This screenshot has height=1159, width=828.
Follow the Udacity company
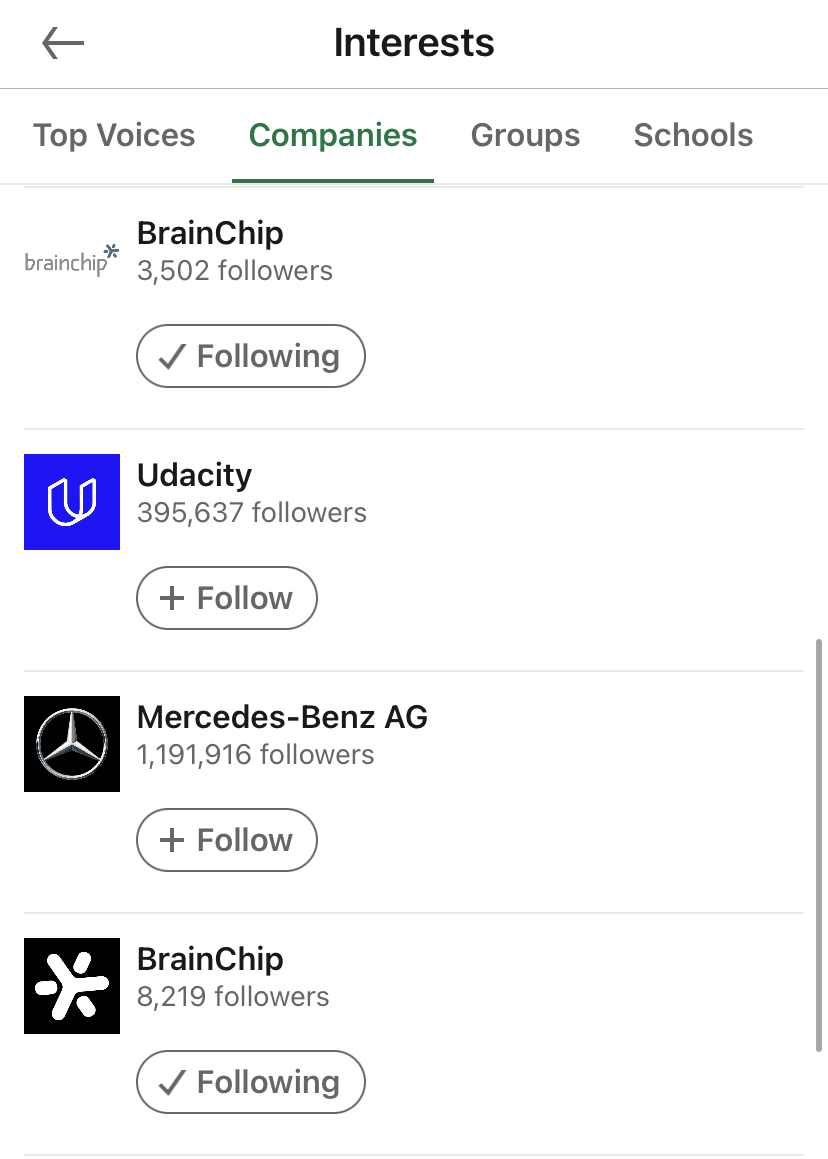pyautogui.click(x=227, y=598)
